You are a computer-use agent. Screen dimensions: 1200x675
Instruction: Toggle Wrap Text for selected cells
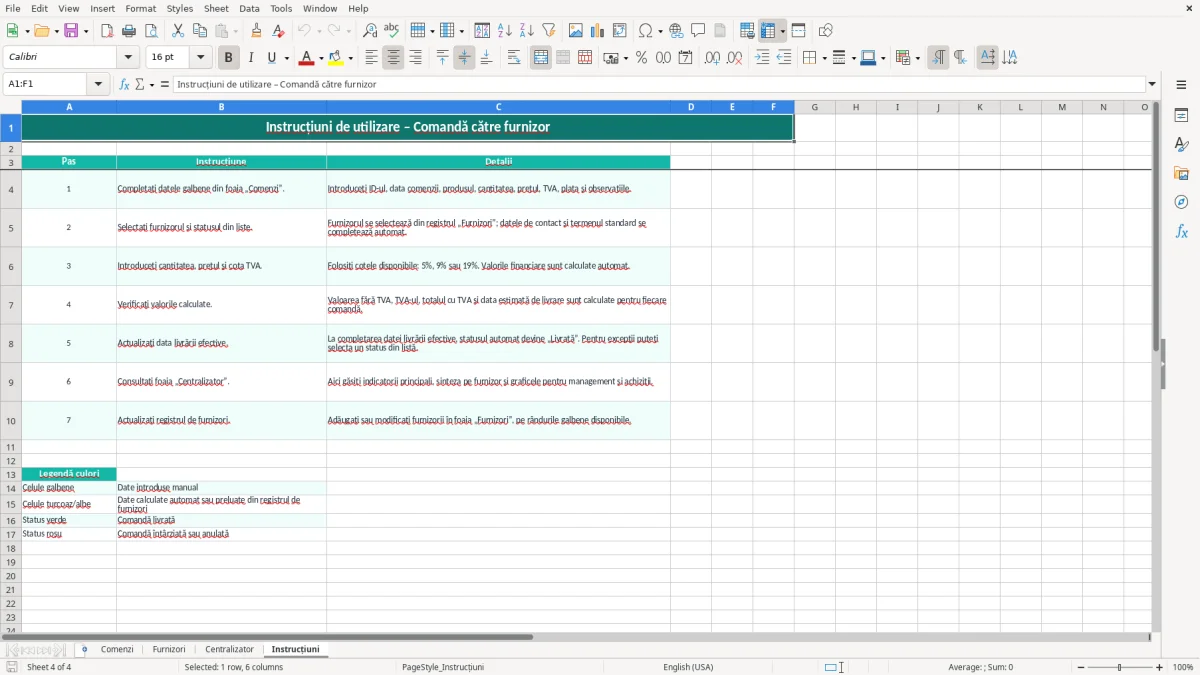[514, 58]
